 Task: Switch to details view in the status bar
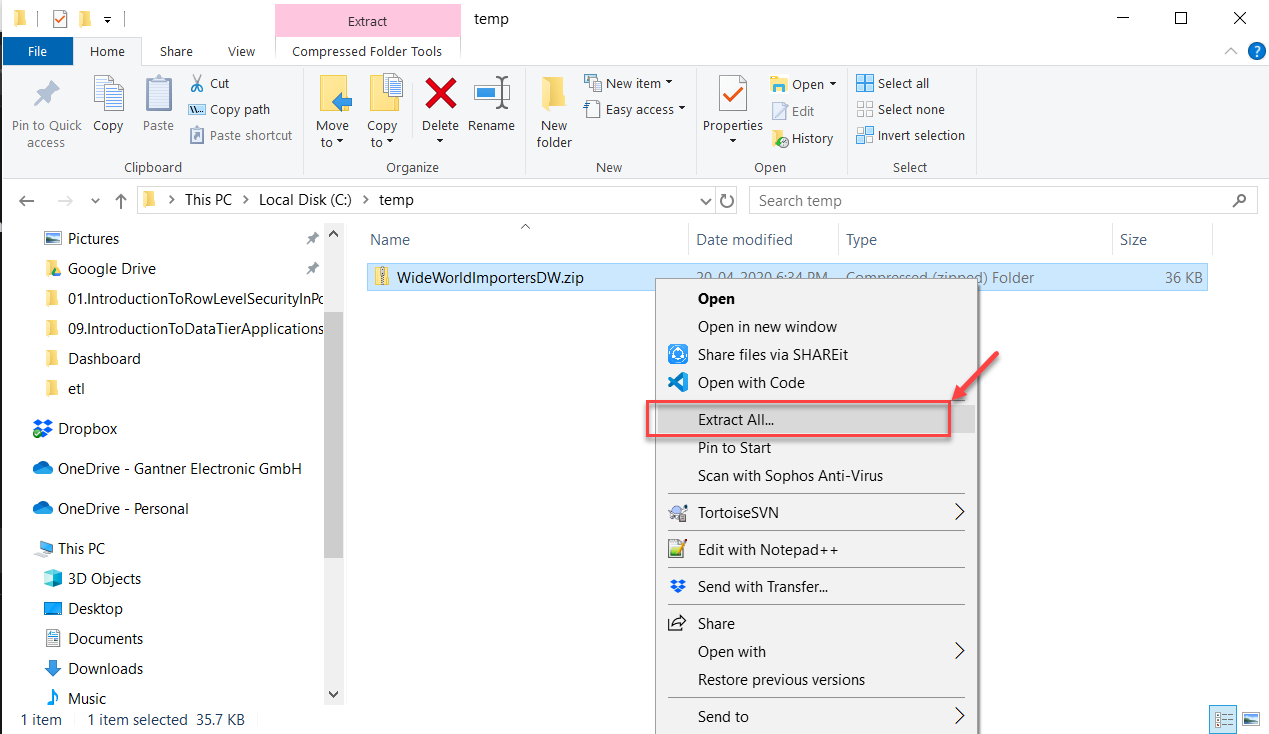pos(1223,719)
